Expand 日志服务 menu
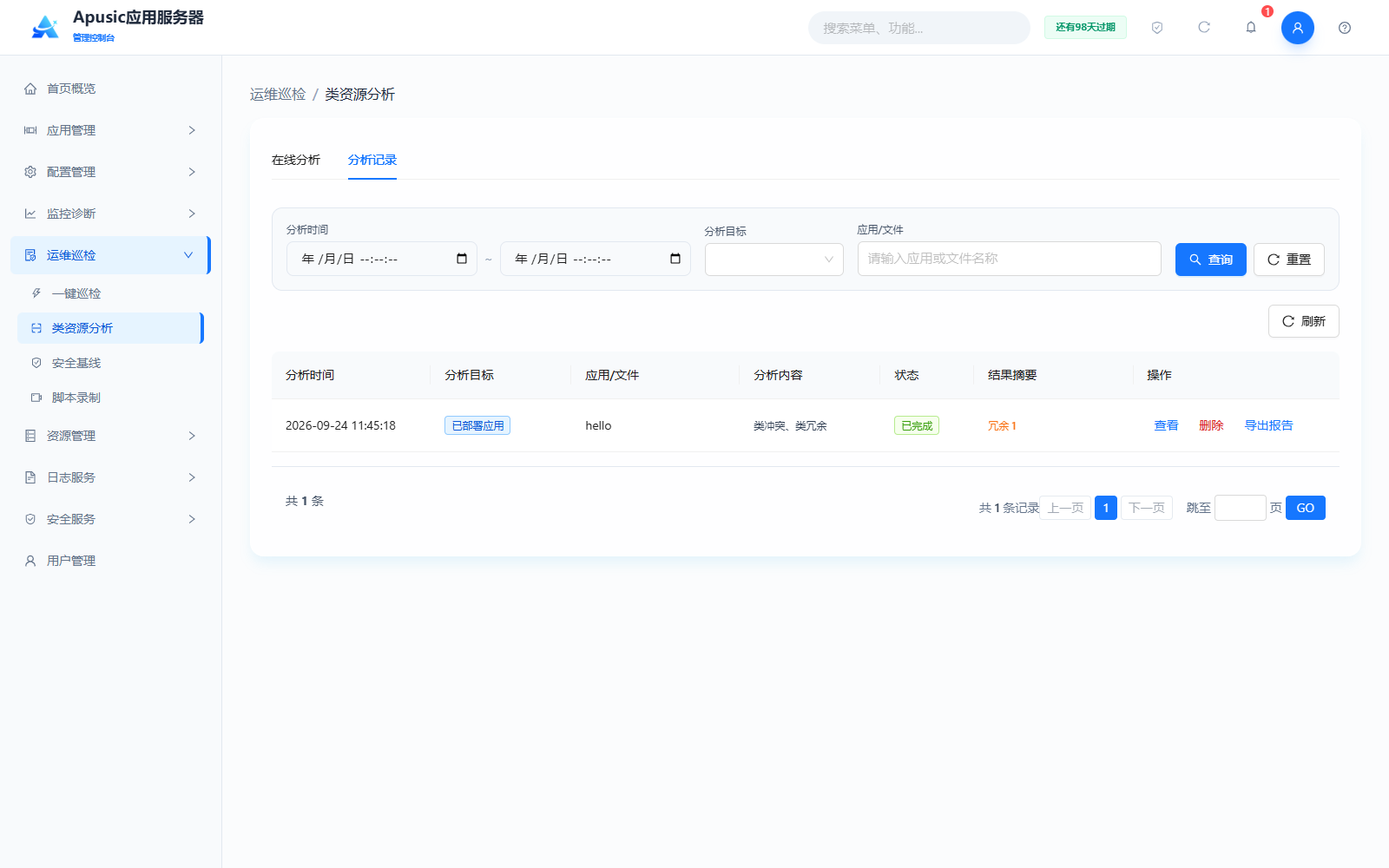This screenshot has height=868, width=1389. point(110,477)
